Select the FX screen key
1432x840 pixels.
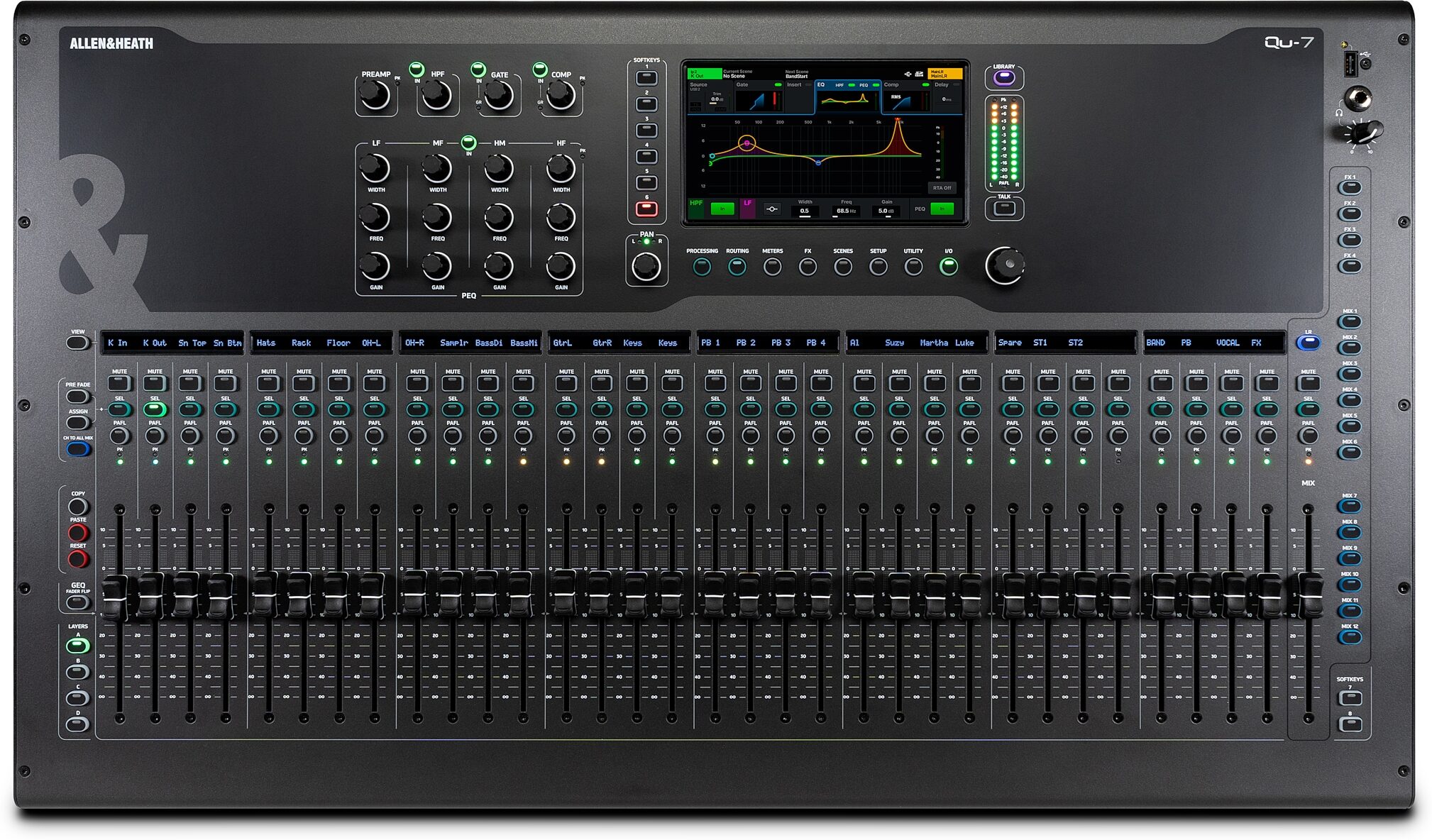[x=808, y=267]
